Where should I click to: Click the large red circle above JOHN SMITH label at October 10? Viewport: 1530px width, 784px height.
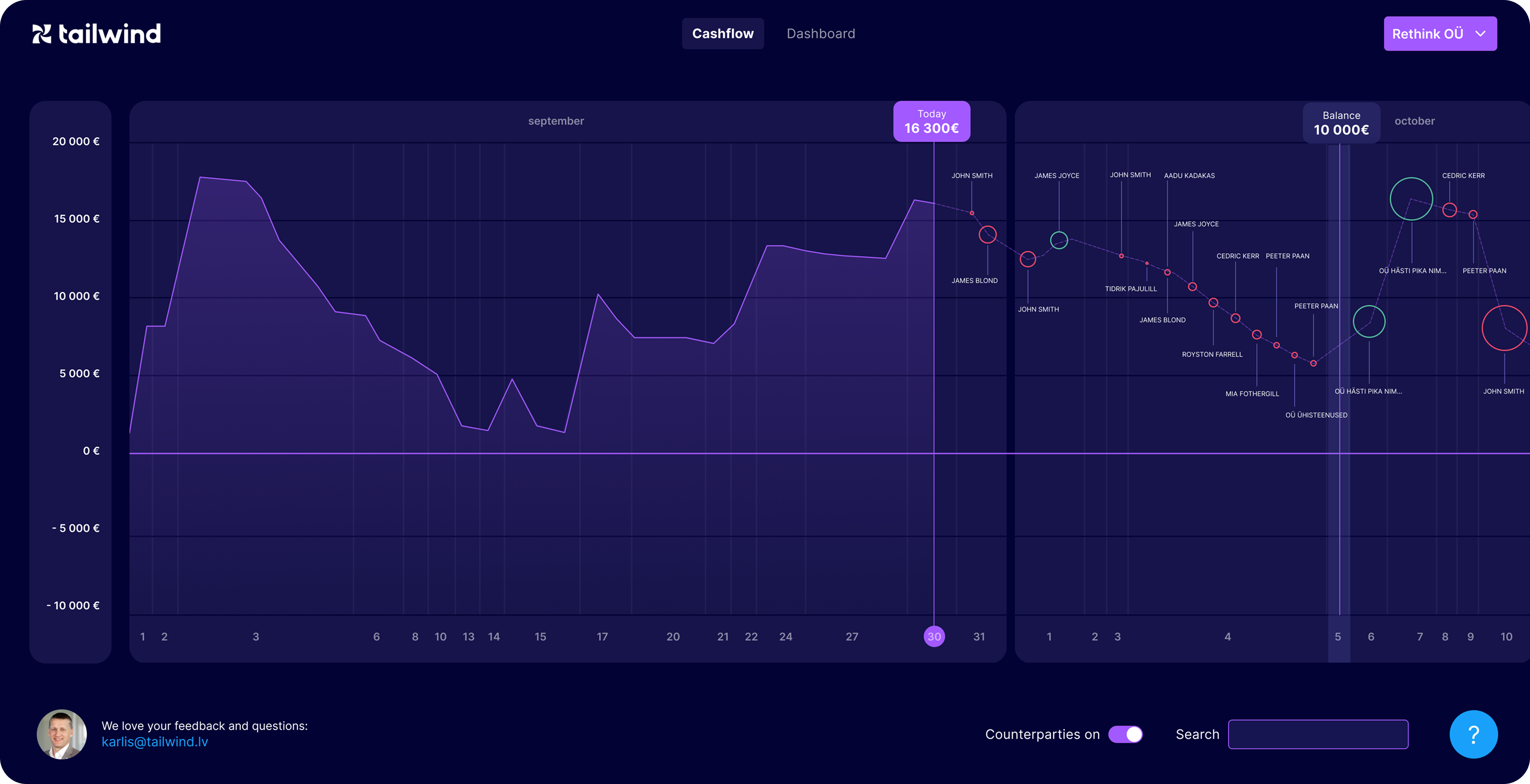pos(1504,328)
